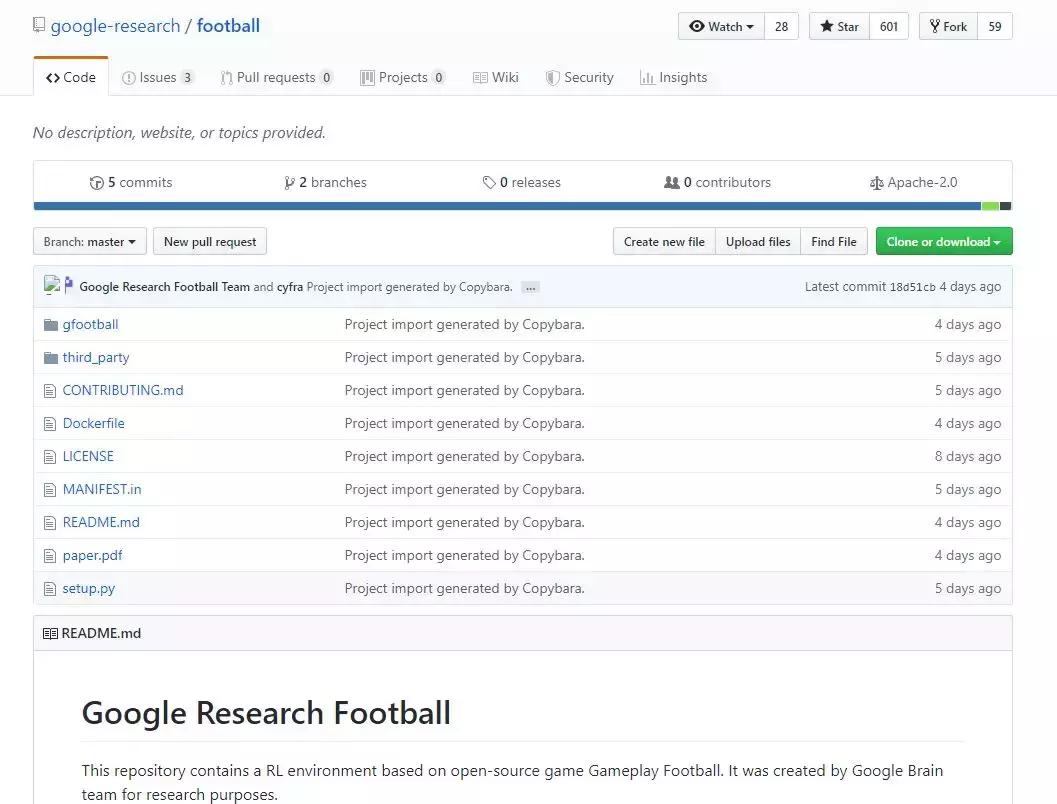This screenshot has height=804, width=1057.
Task: Watch this repository
Action: tap(718, 26)
